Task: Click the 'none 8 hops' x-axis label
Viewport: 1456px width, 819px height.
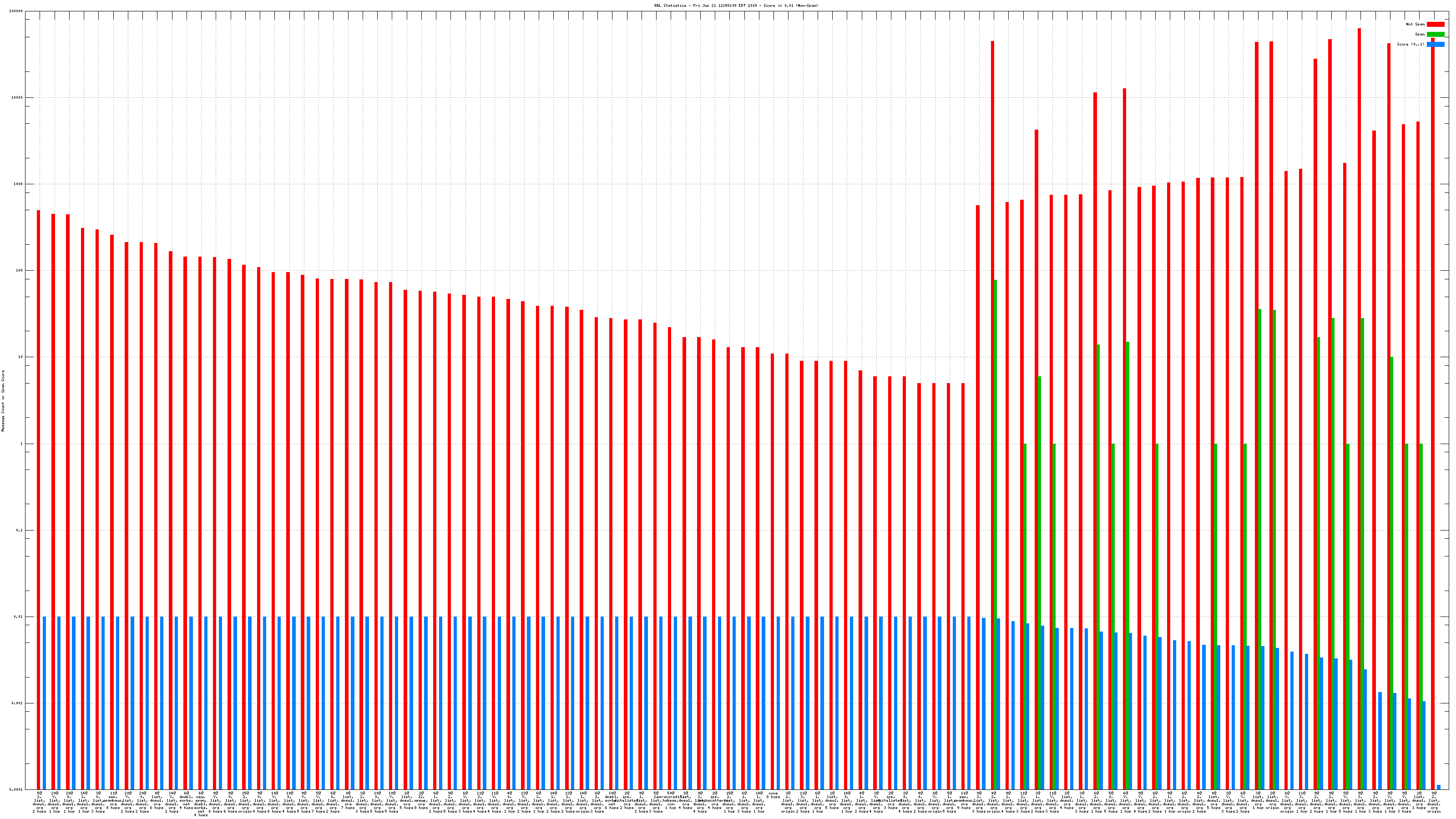Action: [x=773, y=795]
